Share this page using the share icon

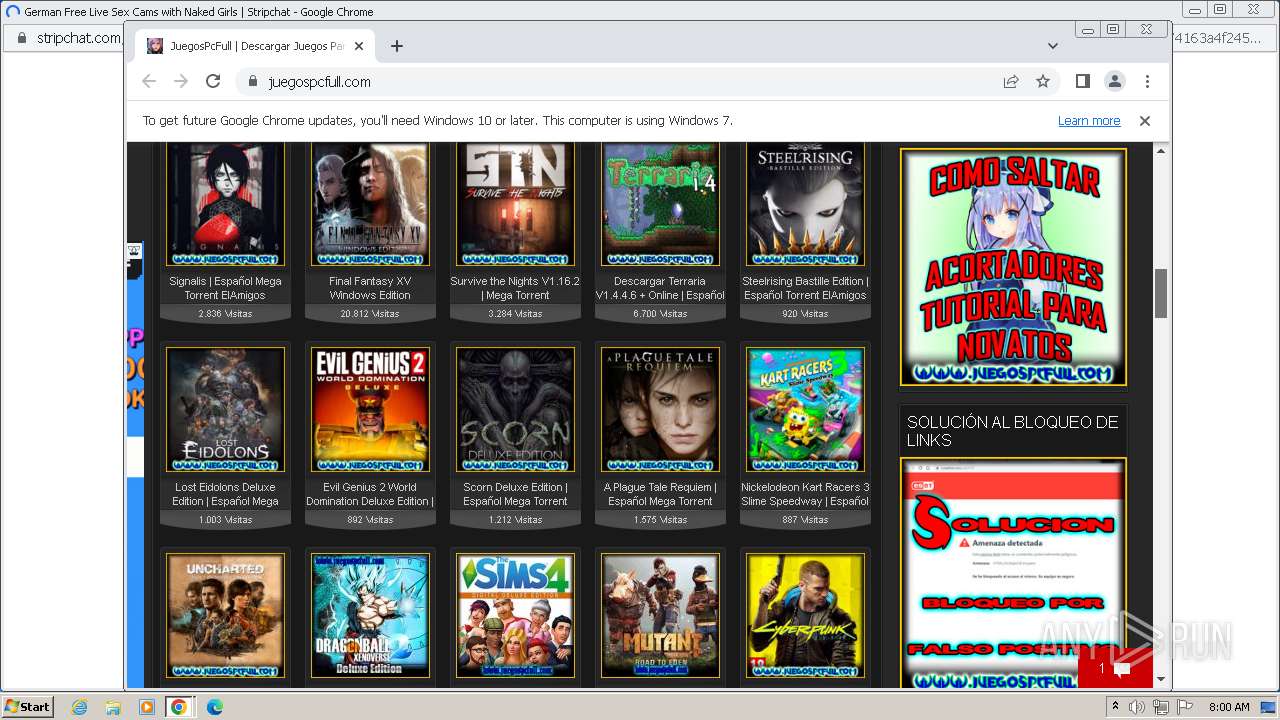click(1011, 81)
